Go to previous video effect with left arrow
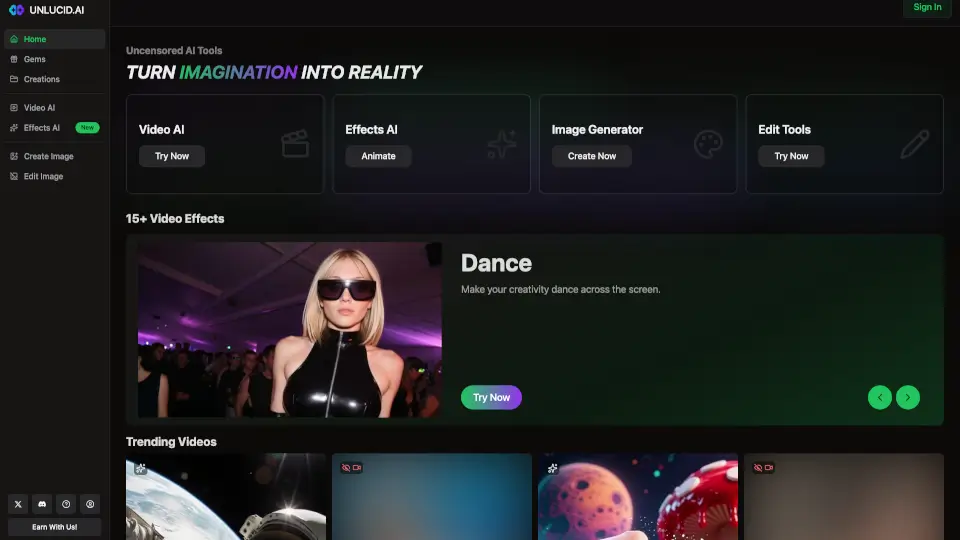 pyautogui.click(x=880, y=397)
